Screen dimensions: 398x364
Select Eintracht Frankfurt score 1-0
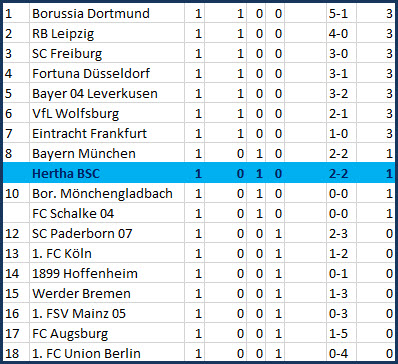click(338, 133)
